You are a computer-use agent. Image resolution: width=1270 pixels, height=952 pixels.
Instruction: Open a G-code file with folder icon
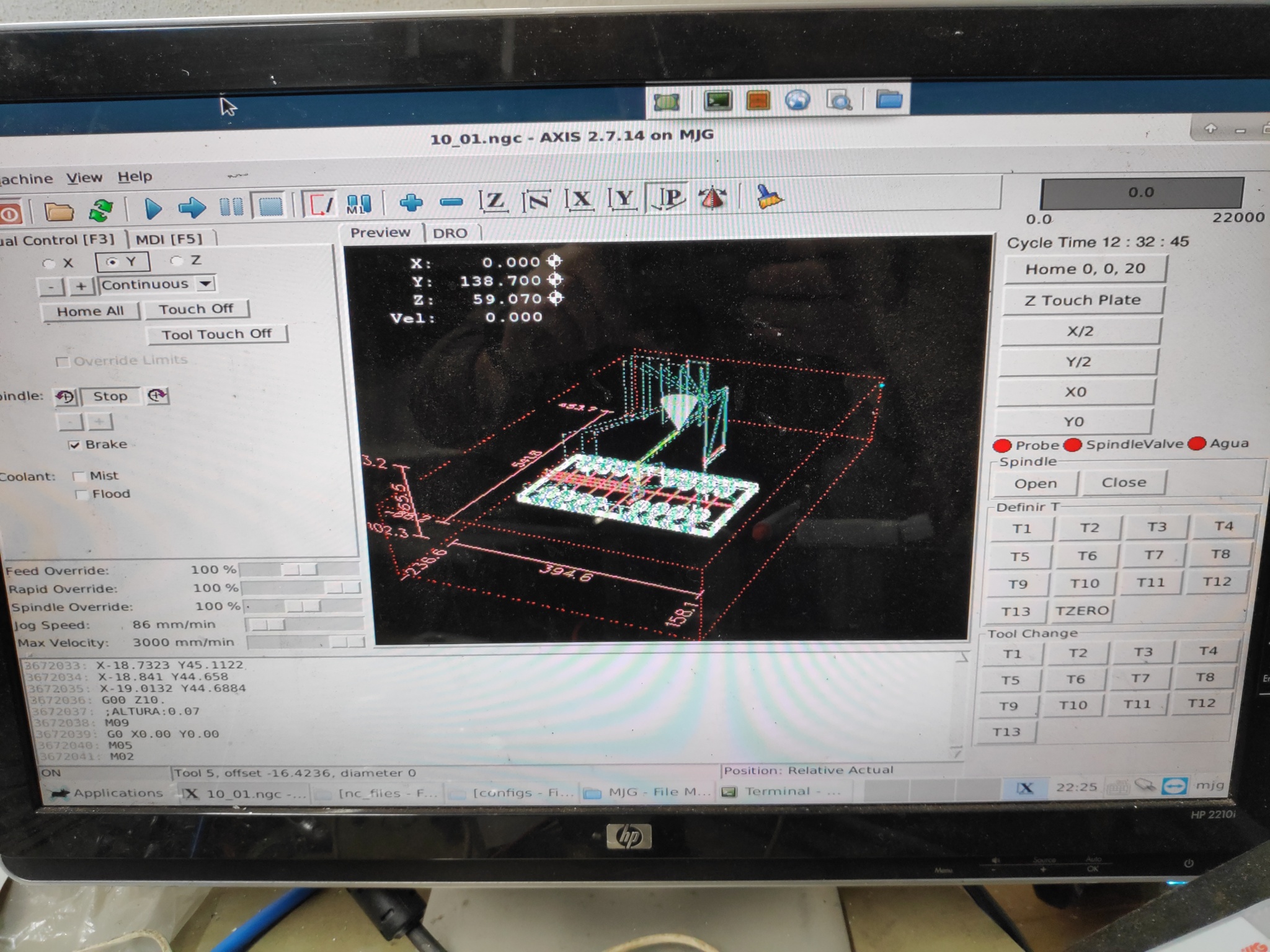[59, 211]
